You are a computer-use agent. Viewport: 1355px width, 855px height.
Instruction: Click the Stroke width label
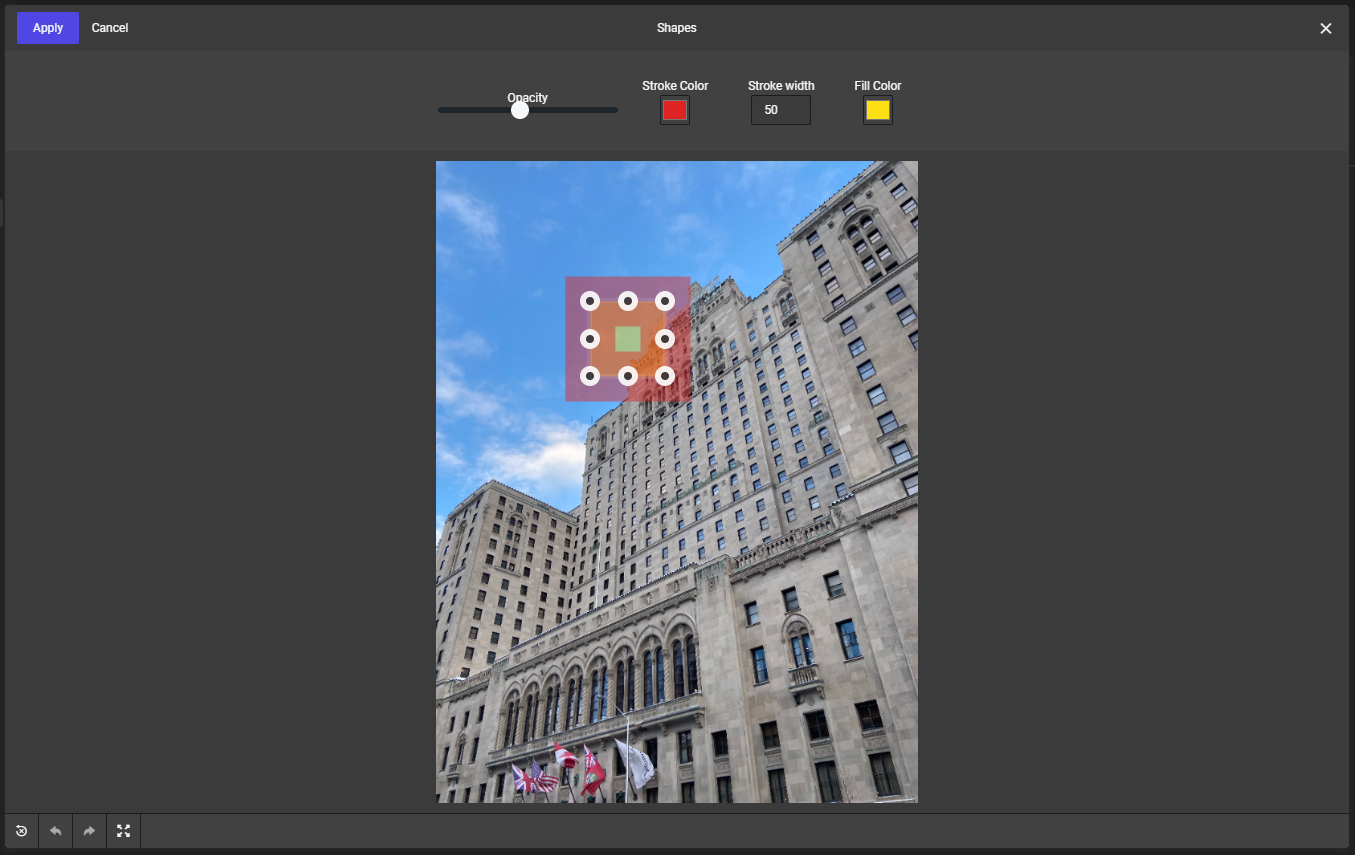pos(781,86)
